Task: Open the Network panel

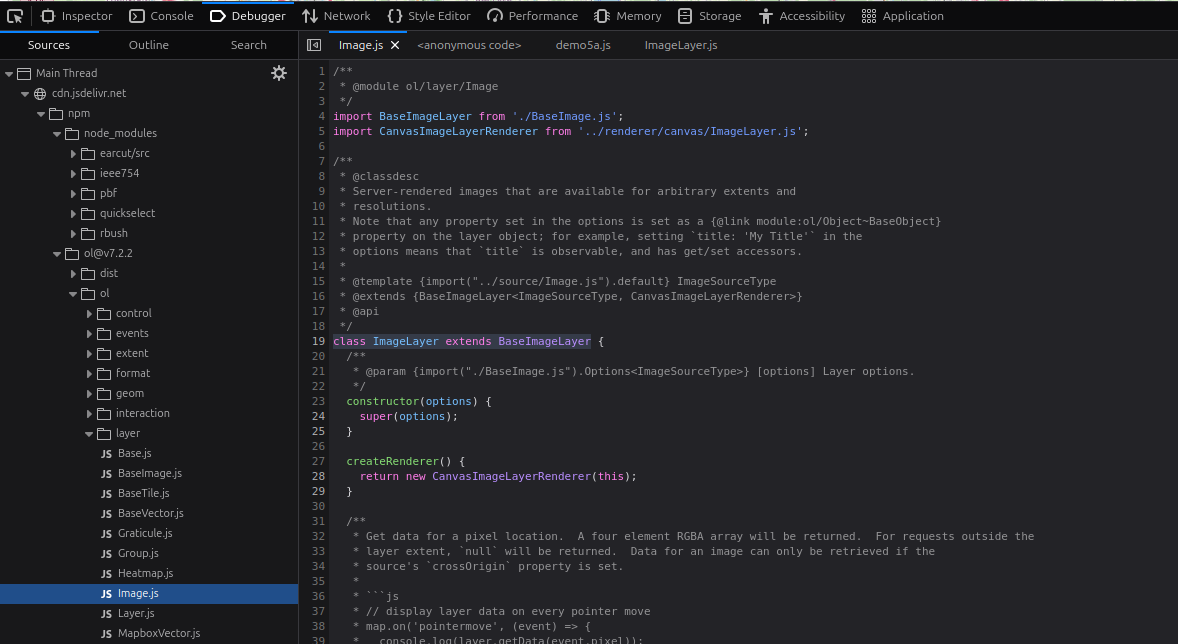Action: click(336, 16)
